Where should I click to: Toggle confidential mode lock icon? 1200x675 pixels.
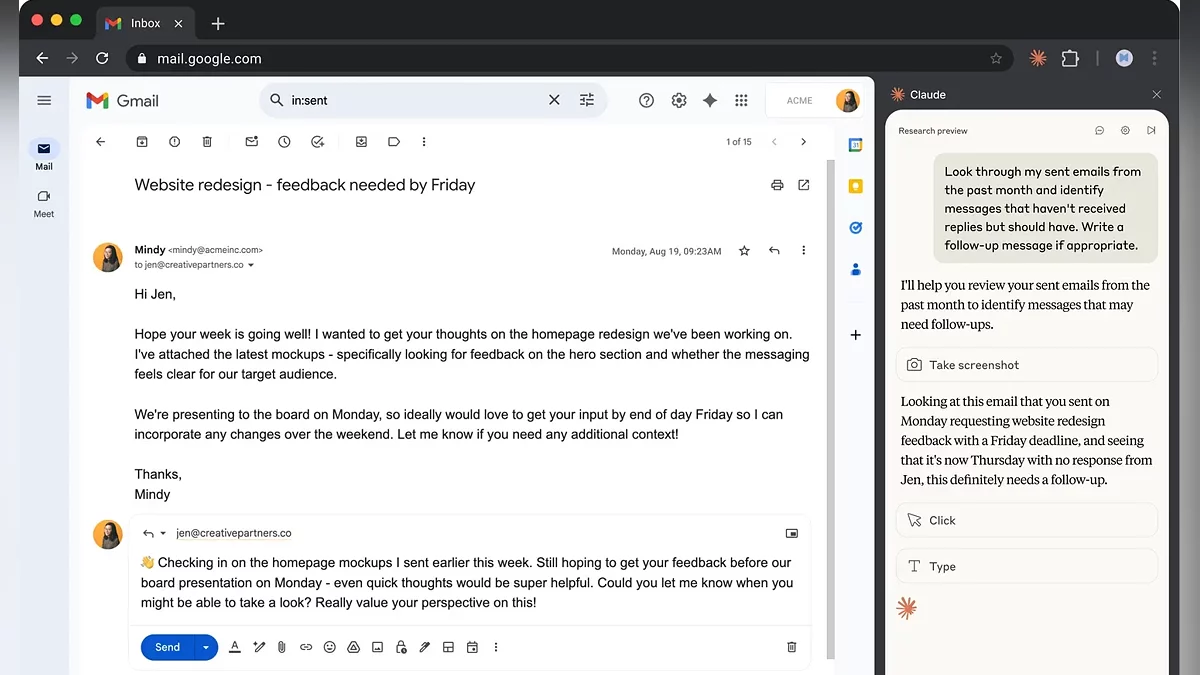click(x=401, y=647)
